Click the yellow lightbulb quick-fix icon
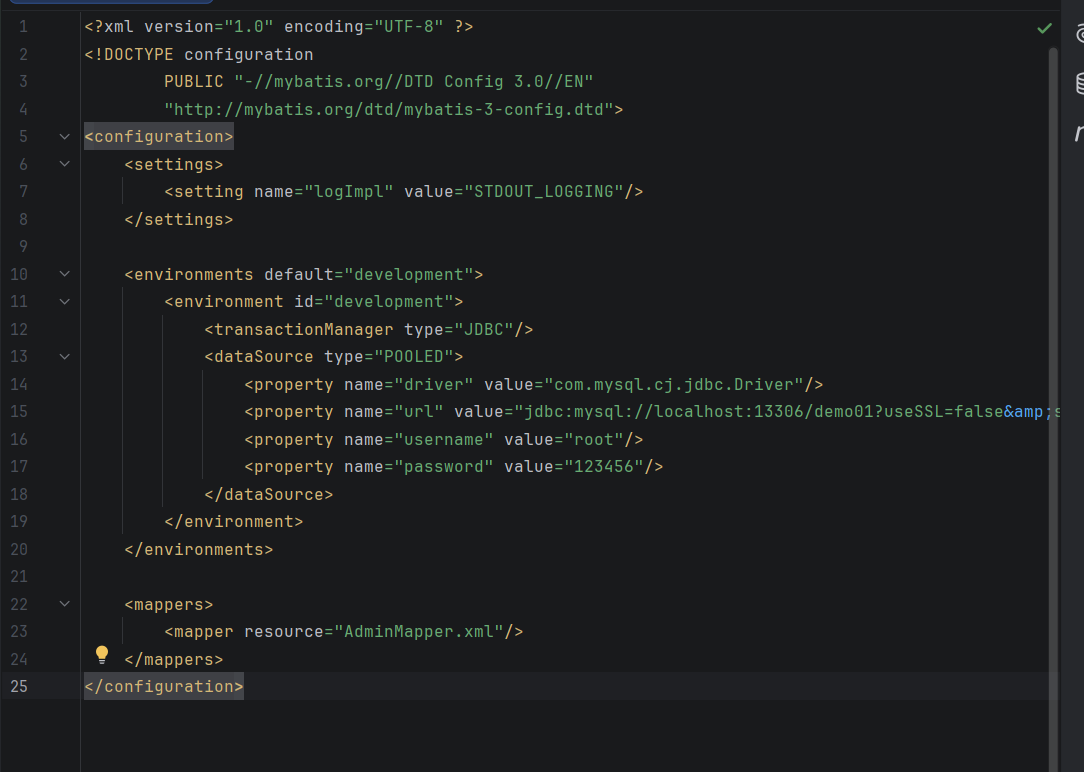The height and width of the screenshot is (772, 1084). (102, 654)
